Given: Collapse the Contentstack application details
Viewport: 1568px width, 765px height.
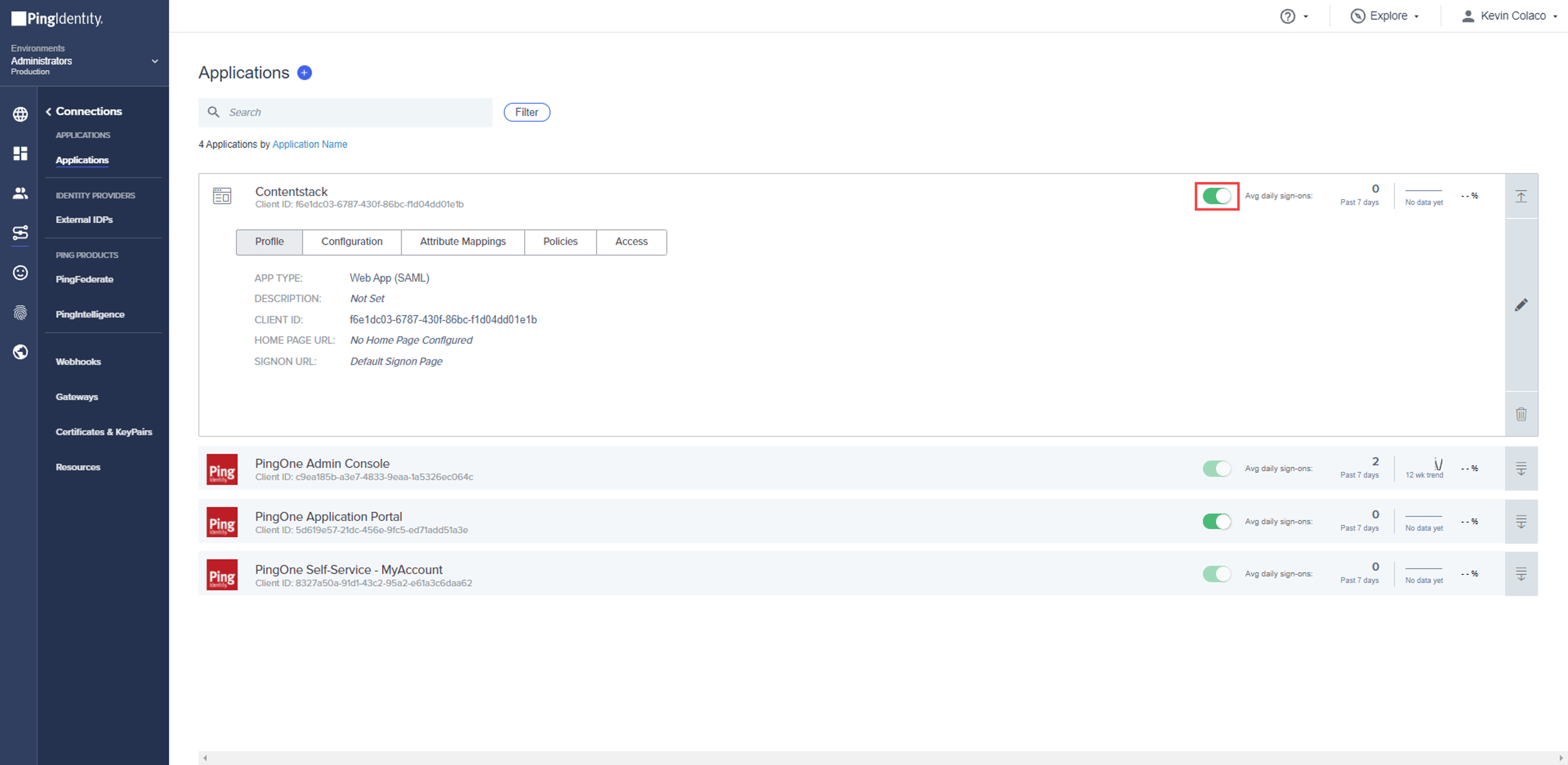Looking at the screenshot, I should coord(1521,197).
